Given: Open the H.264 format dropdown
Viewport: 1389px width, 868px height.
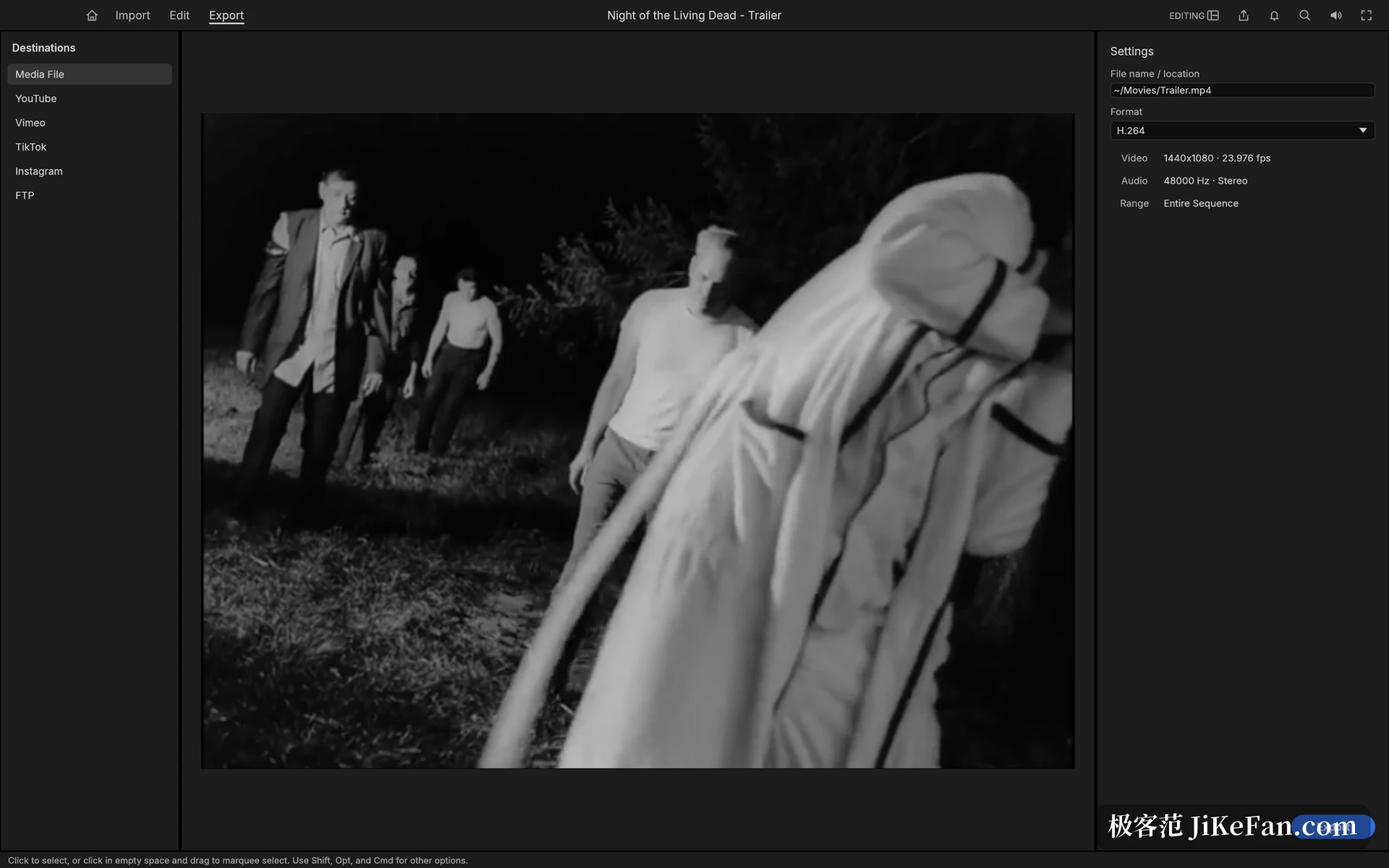Looking at the screenshot, I should [x=1242, y=131].
